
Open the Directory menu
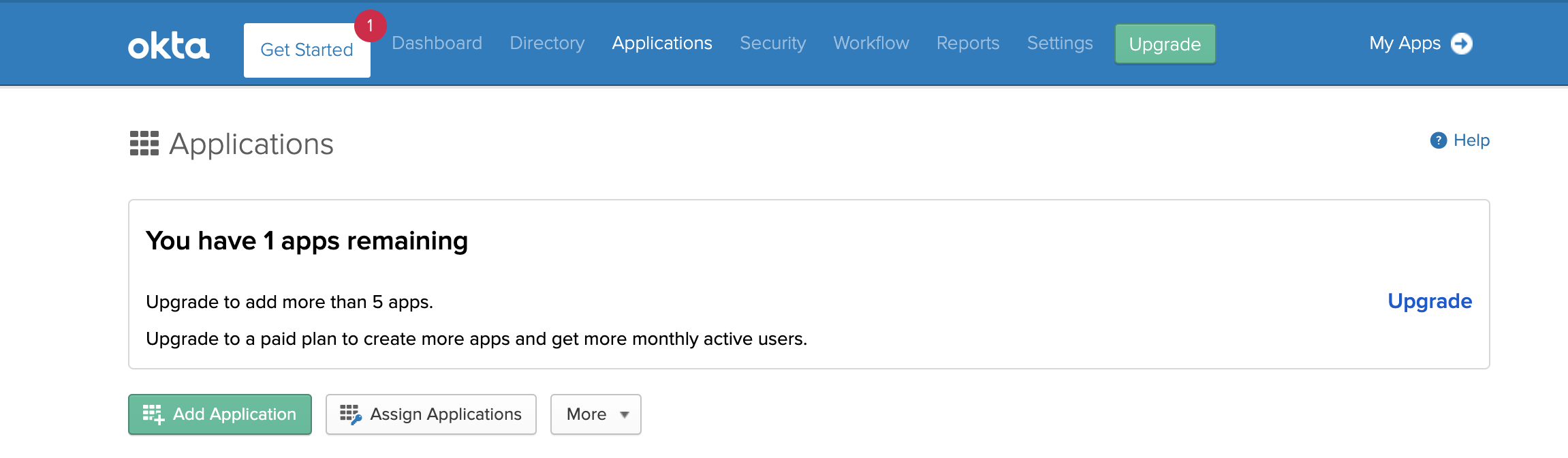pos(547,43)
